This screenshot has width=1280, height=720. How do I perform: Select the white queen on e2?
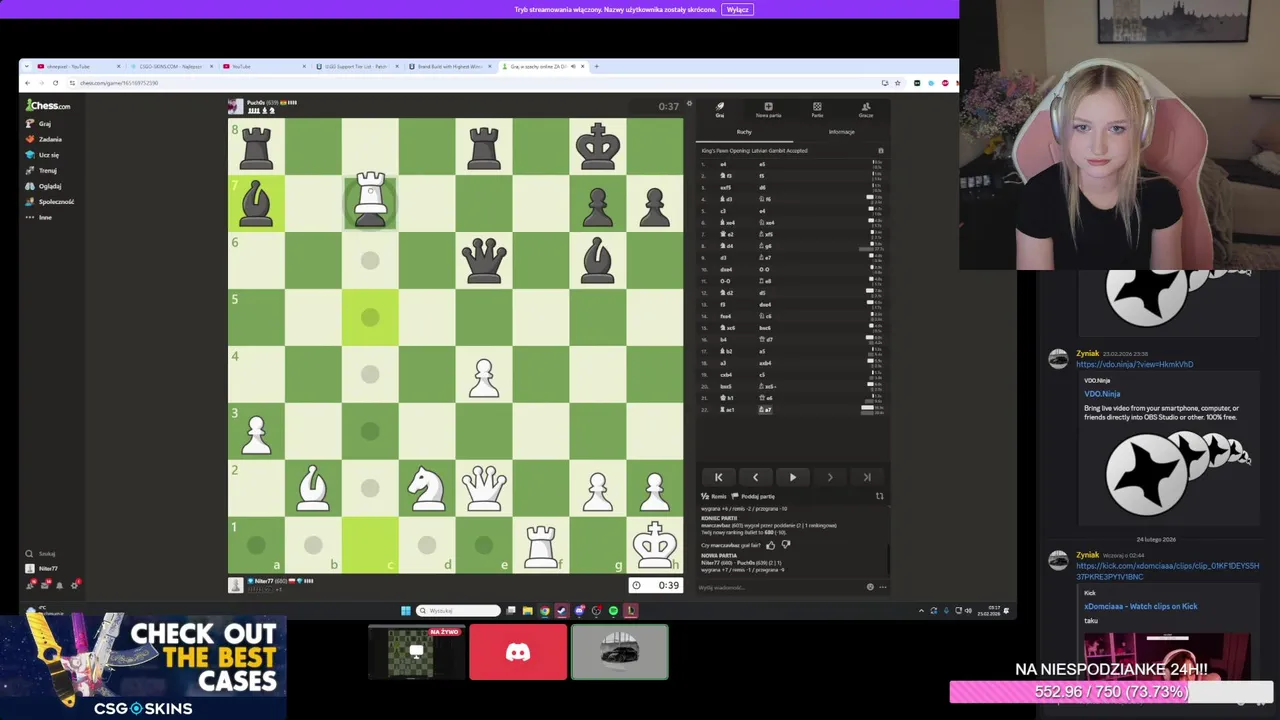point(484,488)
